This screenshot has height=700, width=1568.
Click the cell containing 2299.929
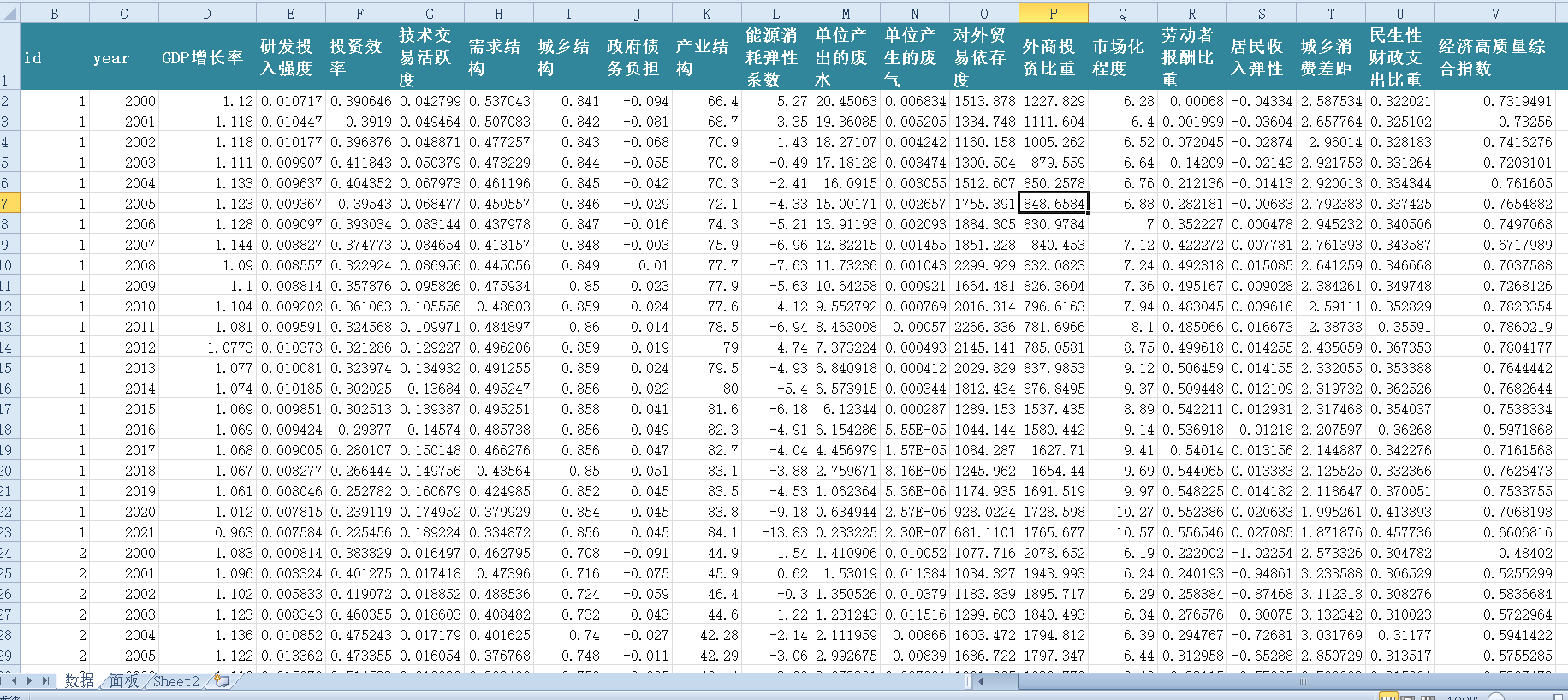click(984, 265)
